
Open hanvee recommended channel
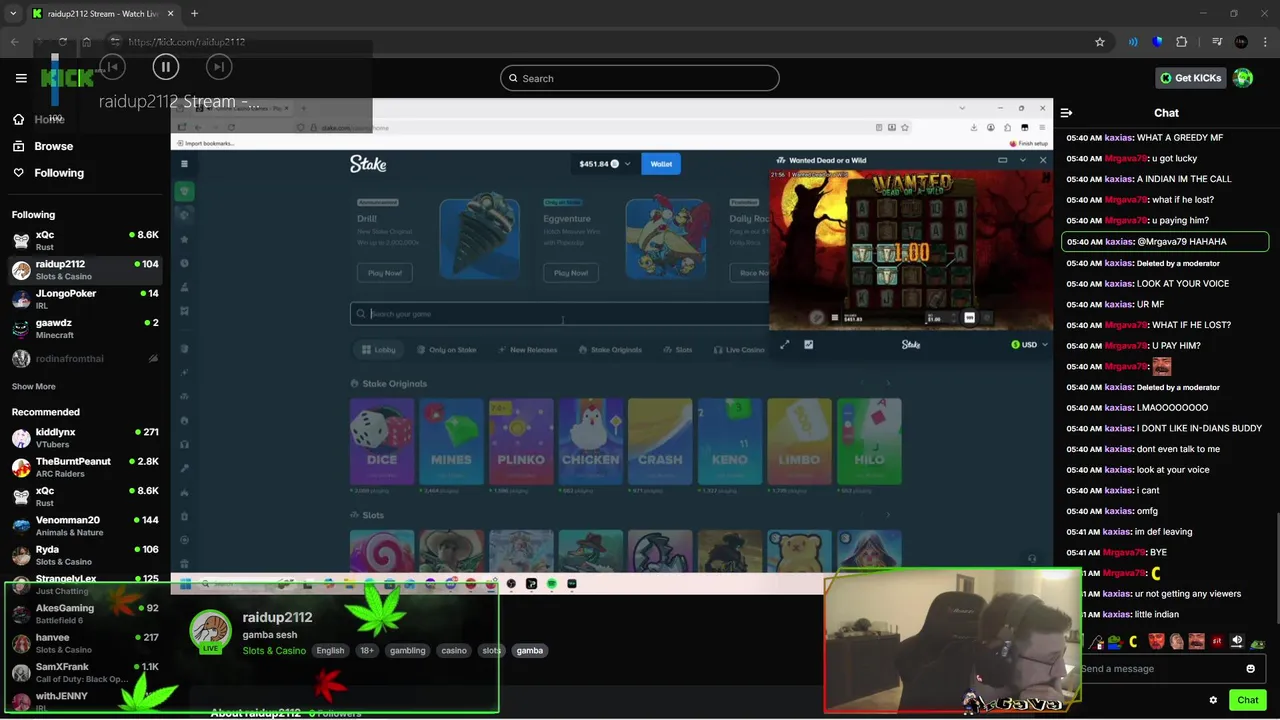point(85,643)
